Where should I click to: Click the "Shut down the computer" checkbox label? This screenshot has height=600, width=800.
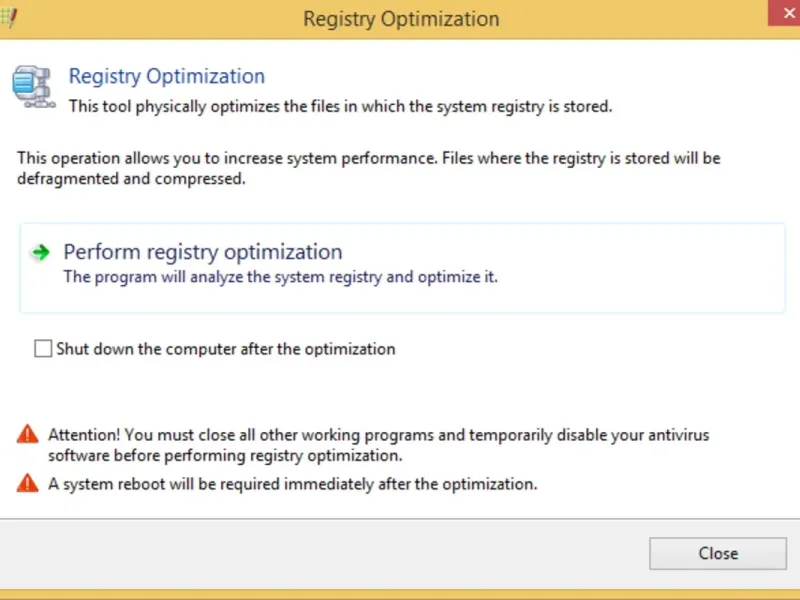pyautogui.click(x=226, y=349)
